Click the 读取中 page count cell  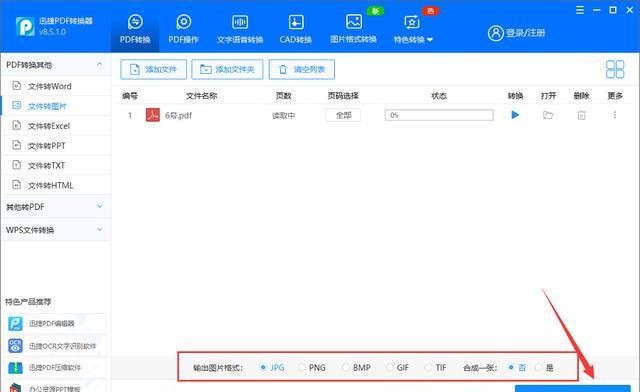283,116
